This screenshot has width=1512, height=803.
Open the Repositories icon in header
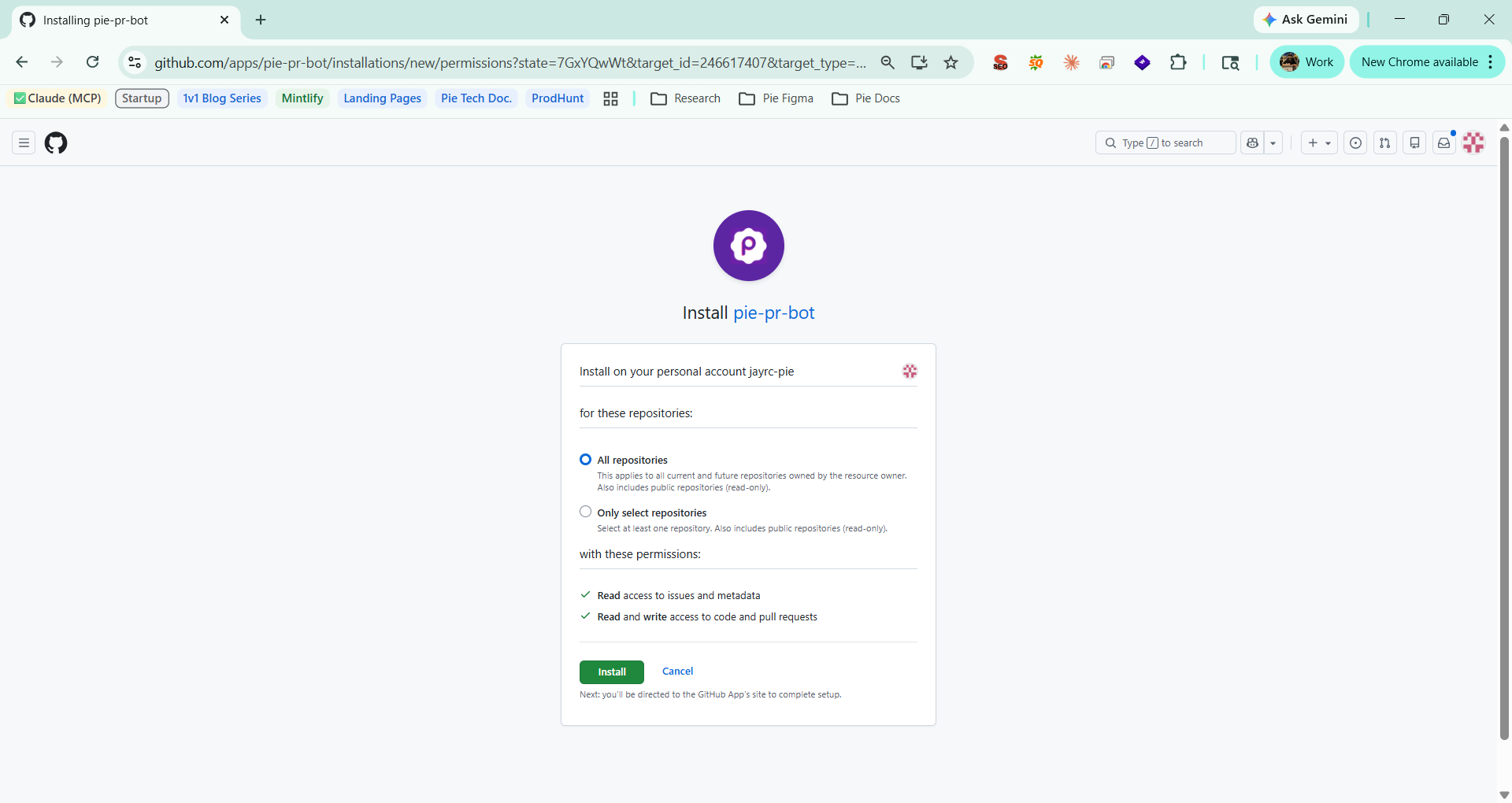[x=1415, y=143]
